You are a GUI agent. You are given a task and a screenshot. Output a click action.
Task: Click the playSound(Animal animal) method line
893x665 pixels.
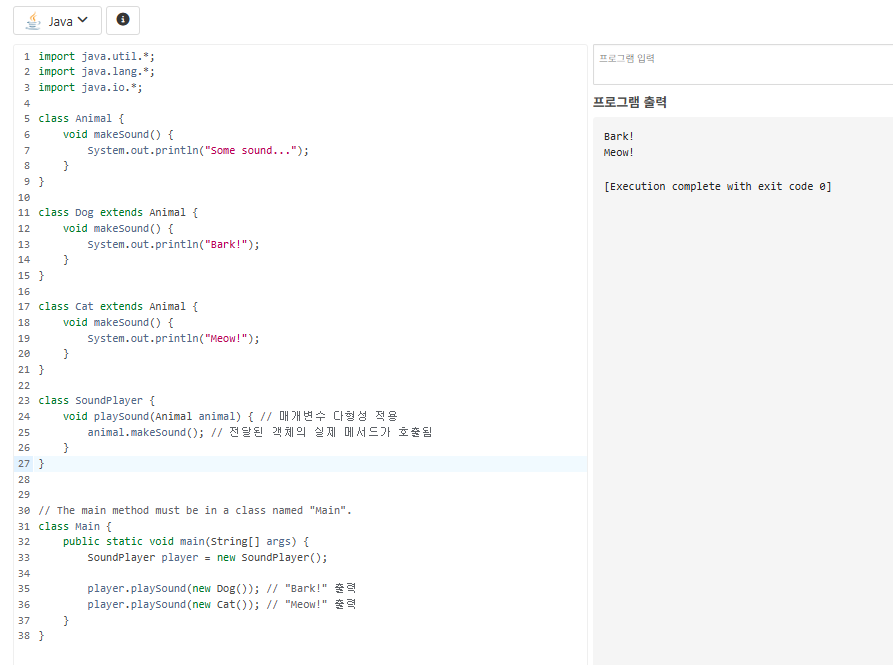point(230,416)
